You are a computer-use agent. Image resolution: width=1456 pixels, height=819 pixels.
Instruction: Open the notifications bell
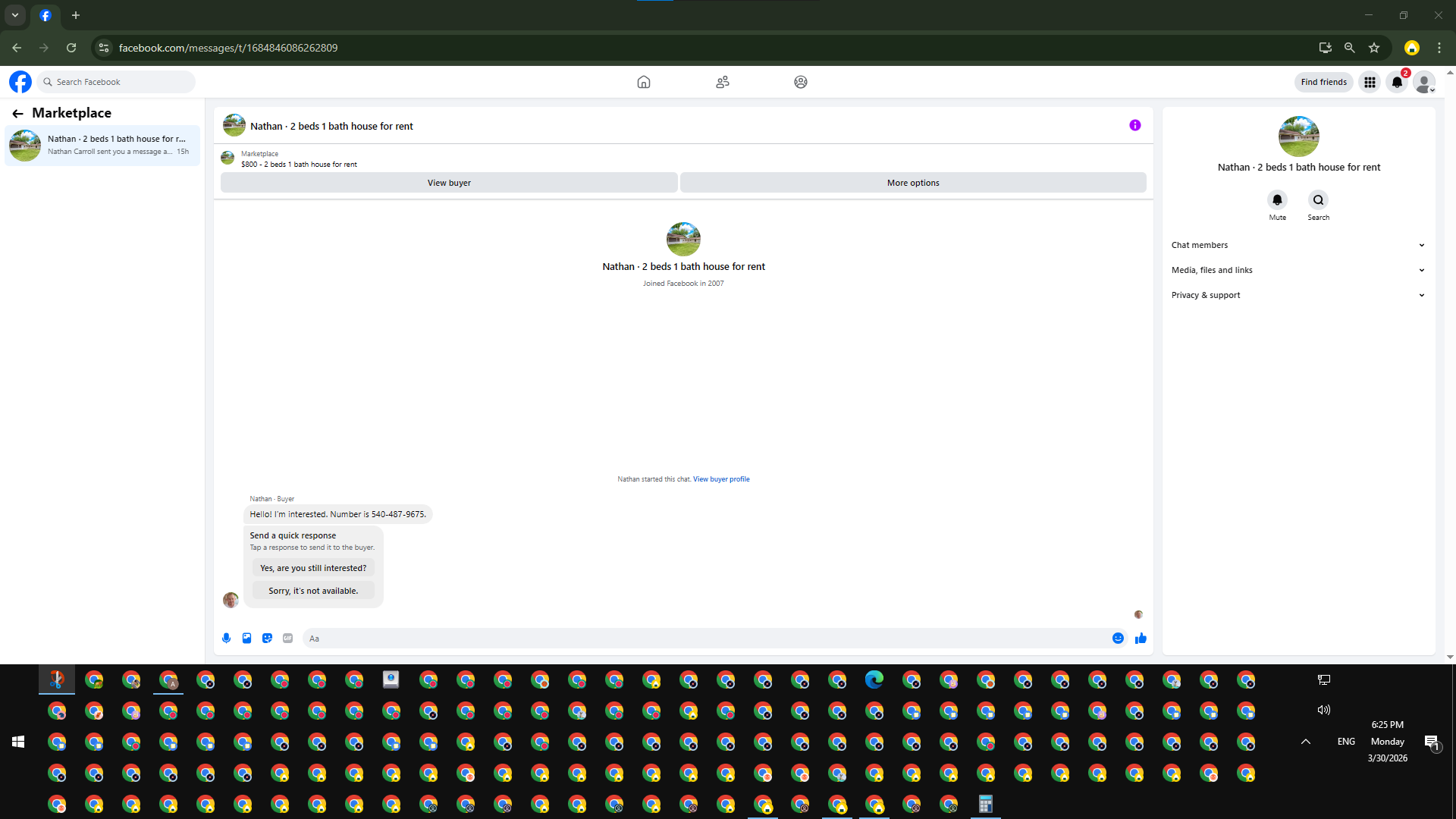pos(1397,82)
